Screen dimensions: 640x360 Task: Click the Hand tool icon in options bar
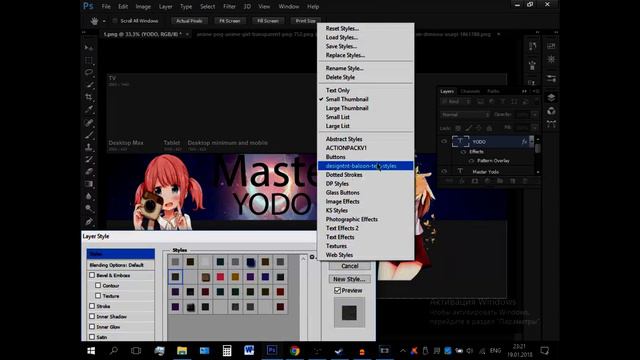point(94,21)
